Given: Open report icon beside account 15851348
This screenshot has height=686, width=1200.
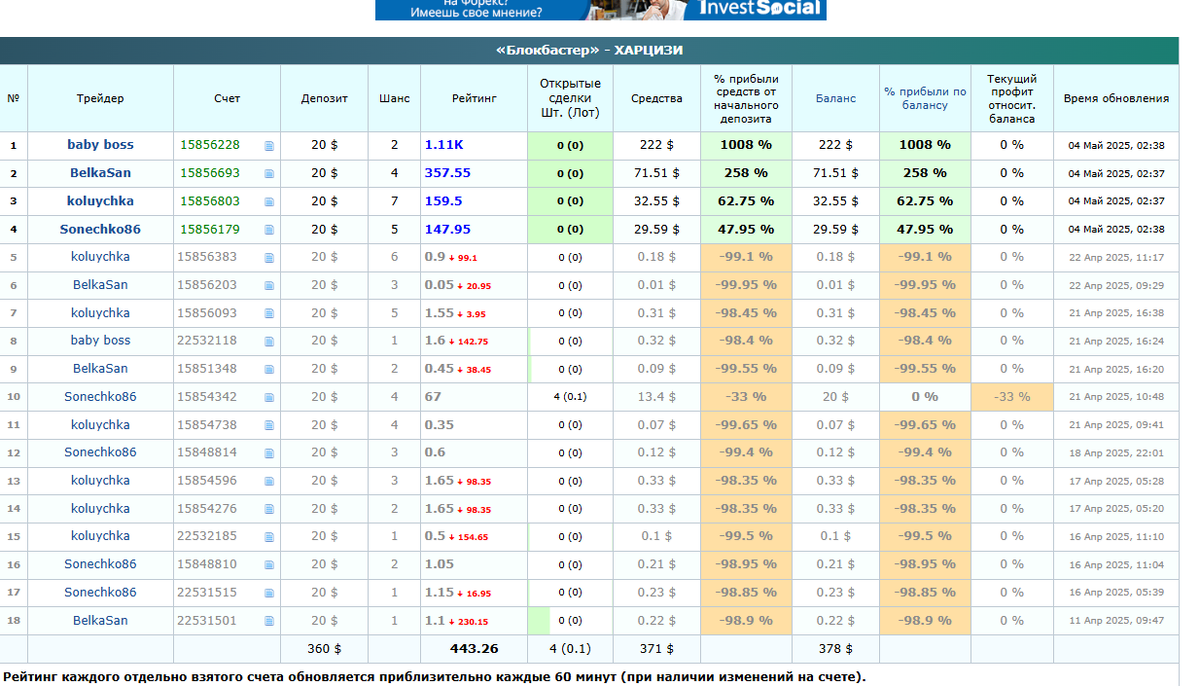Looking at the screenshot, I should (x=269, y=370).
